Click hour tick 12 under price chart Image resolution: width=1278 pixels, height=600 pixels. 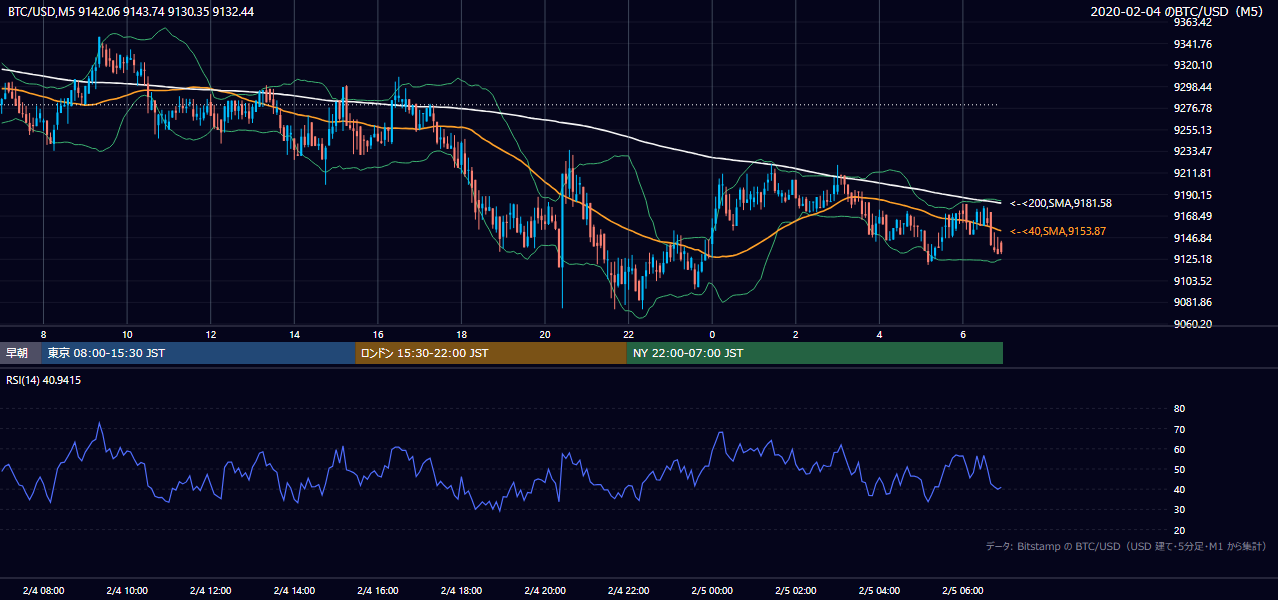(x=210, y=333)
